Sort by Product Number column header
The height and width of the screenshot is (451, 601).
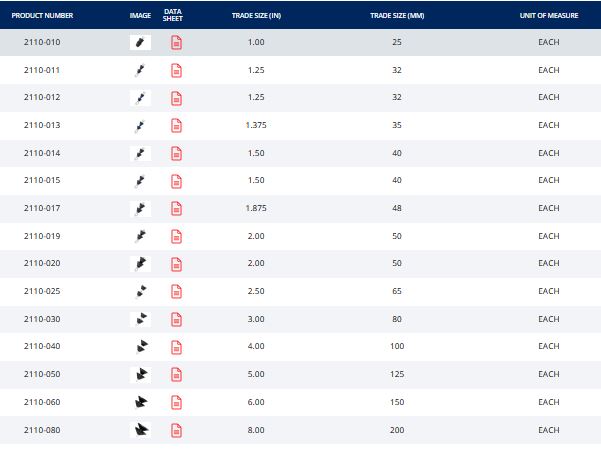[x=38, y=16]
